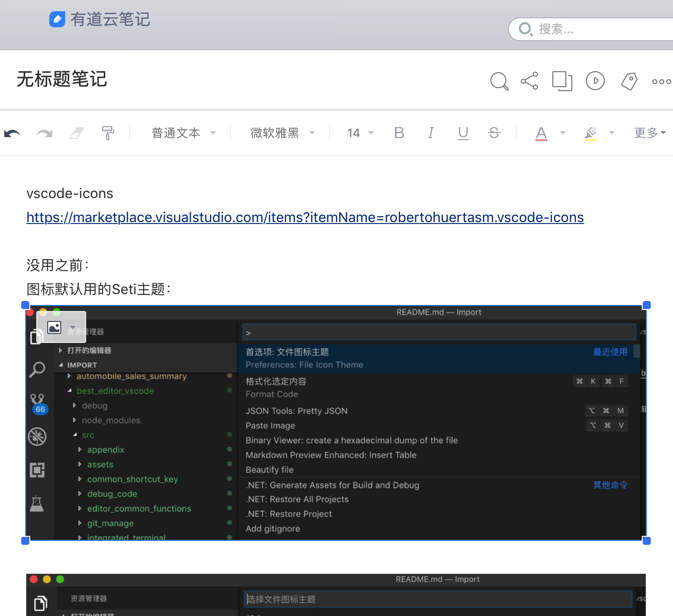Open the in-note search magnifier icon
This screenshot has height=616, width=673.
pos(499,81)
